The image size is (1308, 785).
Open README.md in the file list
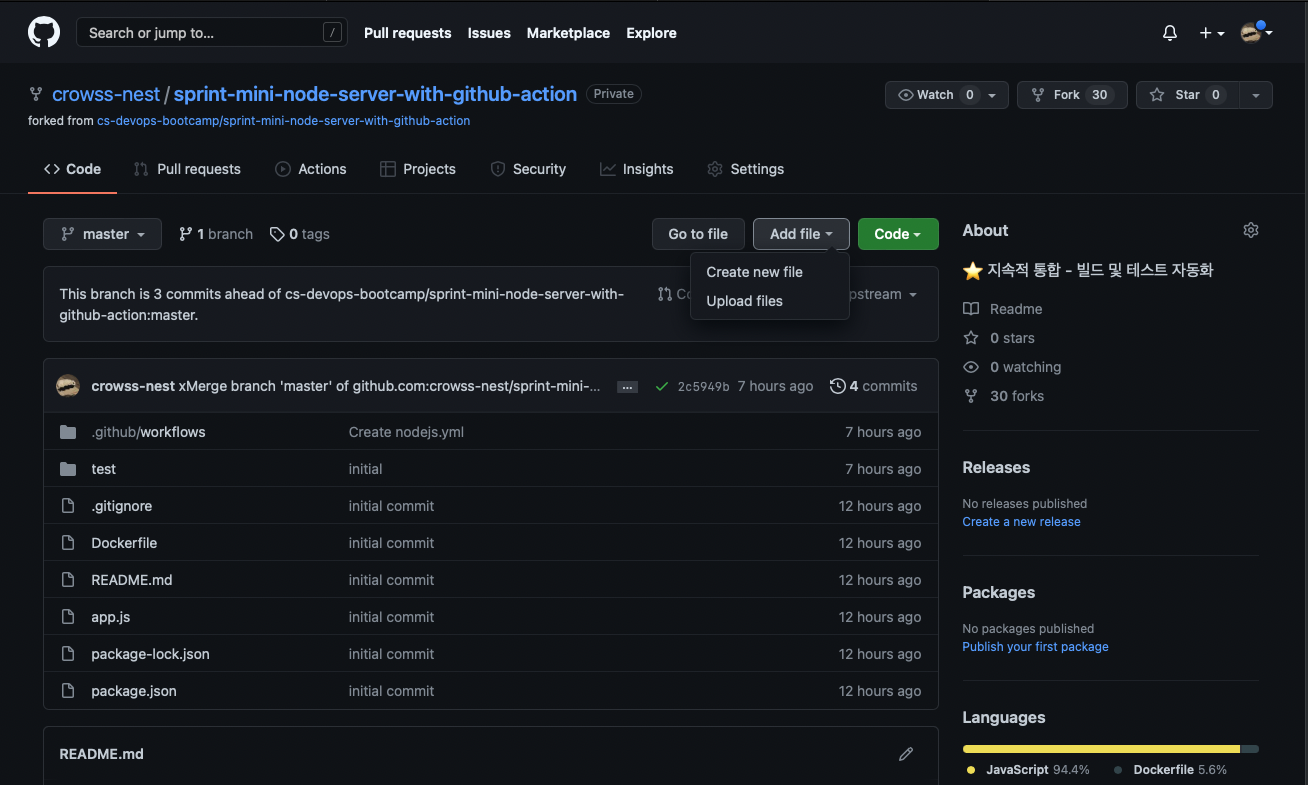point(132,580)
